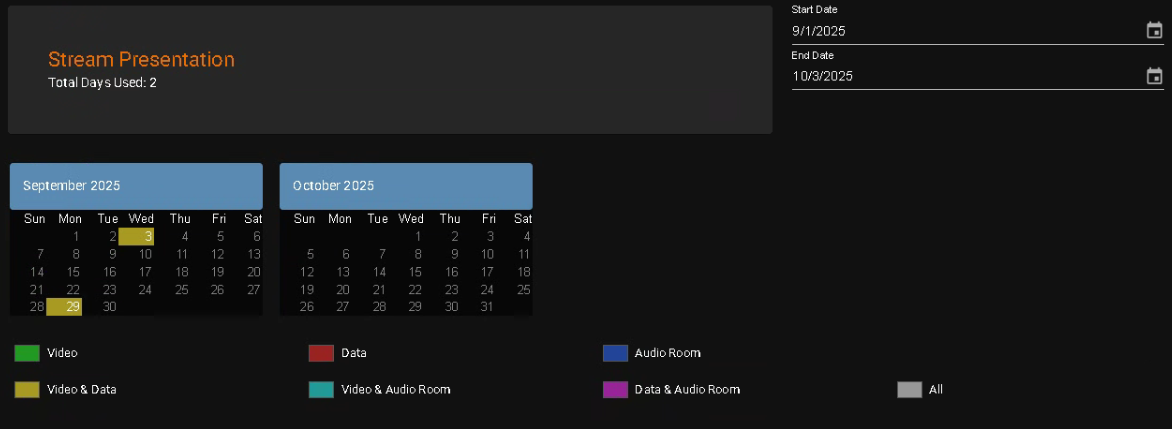
Task: Select highlighted September 3 in the calendar
Action: [137, 237]
